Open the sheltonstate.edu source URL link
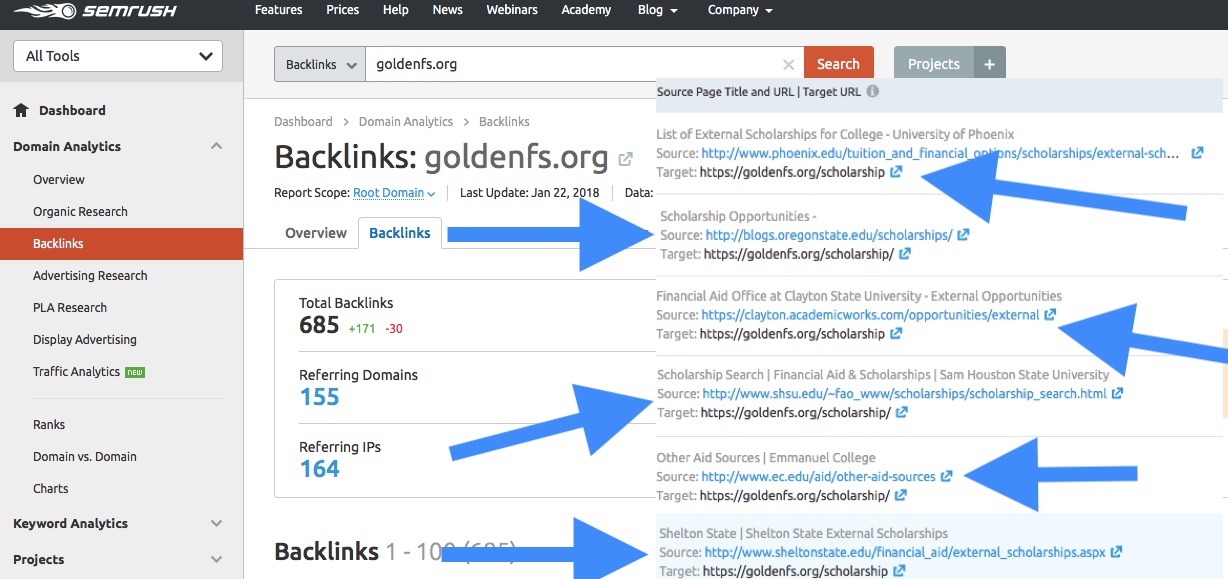1228x579 pixels. pos(905,552)
